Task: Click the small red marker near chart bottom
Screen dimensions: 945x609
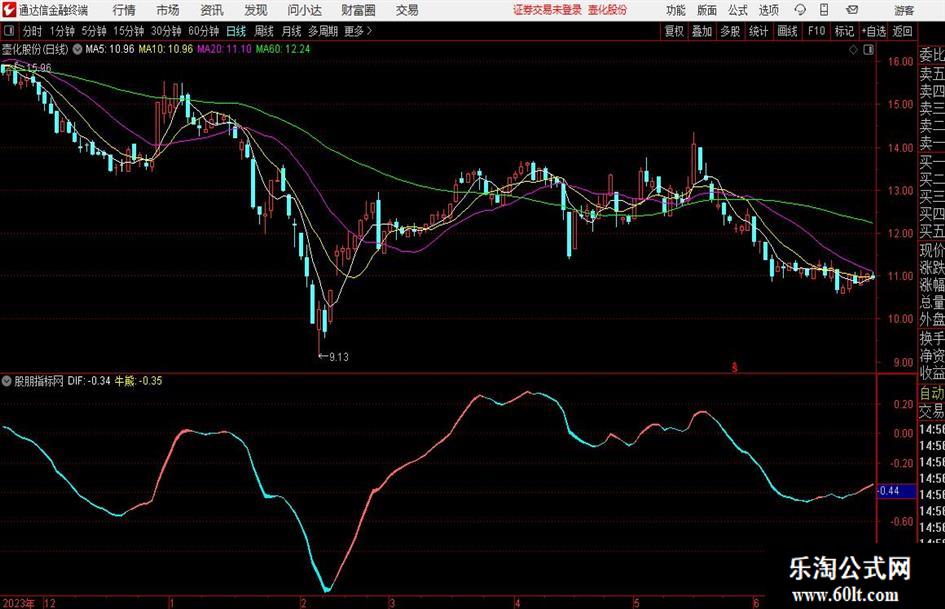Action: coord(734,367)
